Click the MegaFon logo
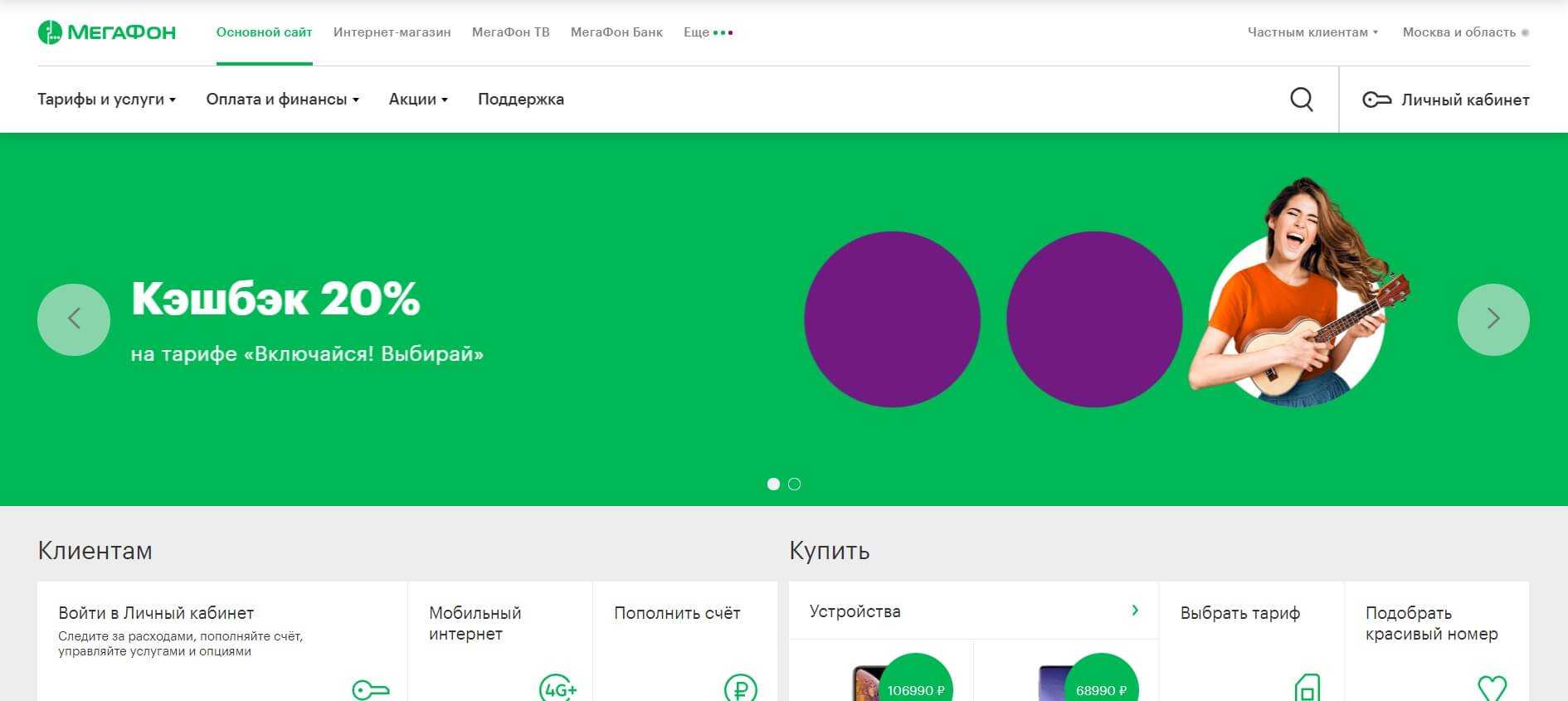The height and width of the screenshot is (701, 1568). pos(107,32)
